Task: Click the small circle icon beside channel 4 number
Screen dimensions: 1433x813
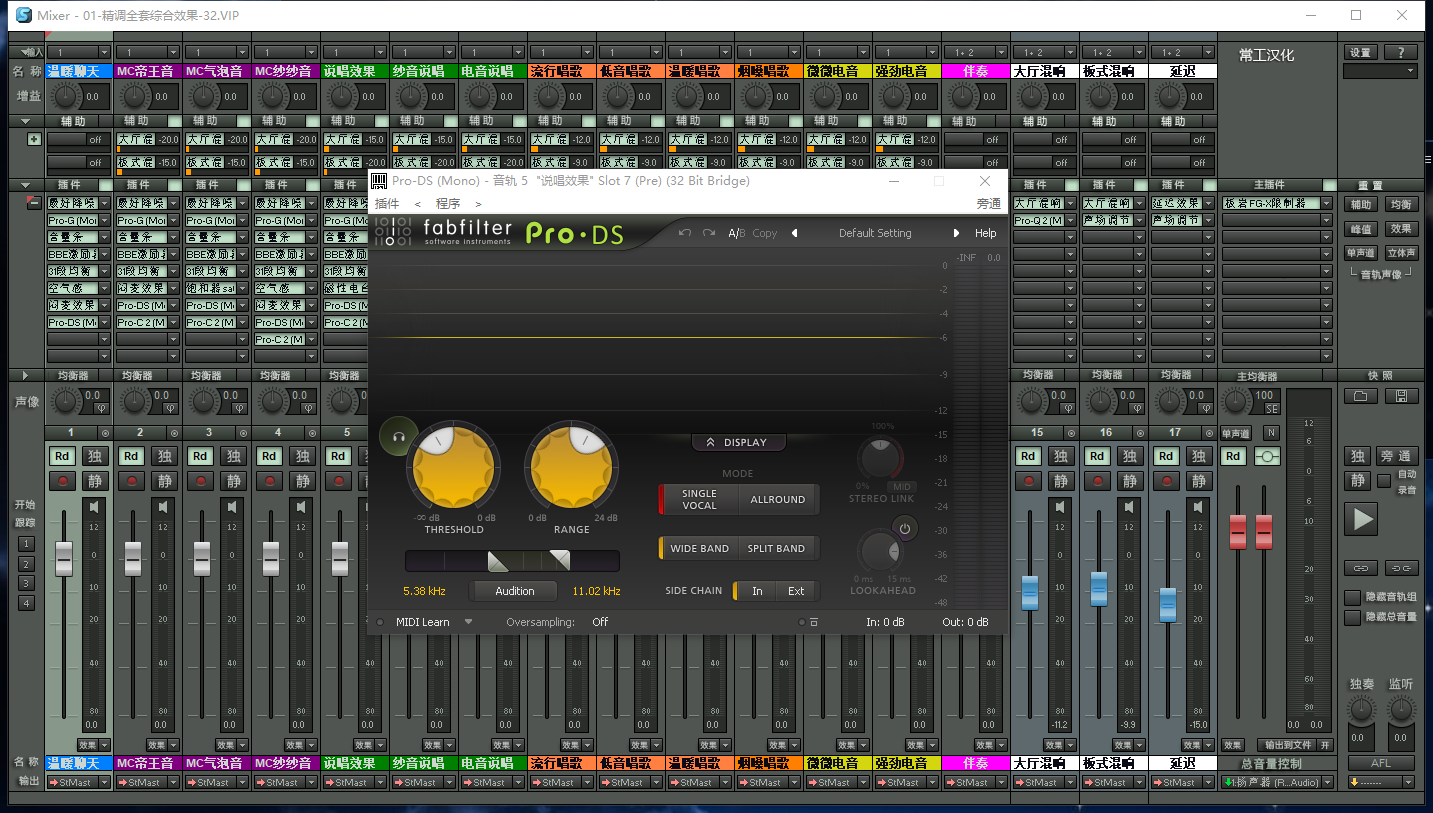Action: click(x=312, y=433)
